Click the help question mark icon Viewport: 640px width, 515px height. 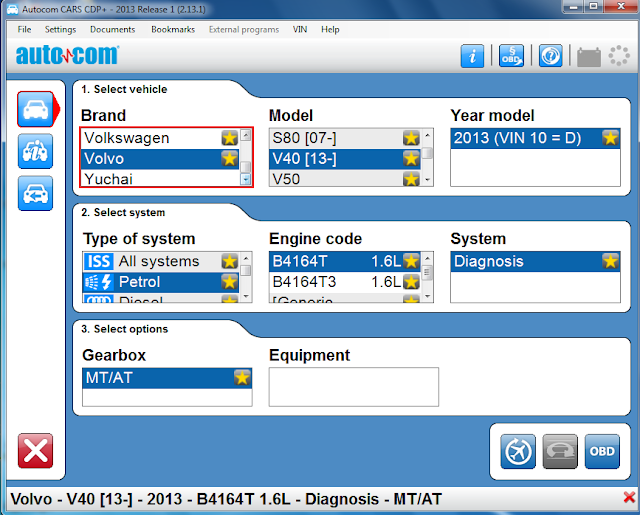point(551,56)
